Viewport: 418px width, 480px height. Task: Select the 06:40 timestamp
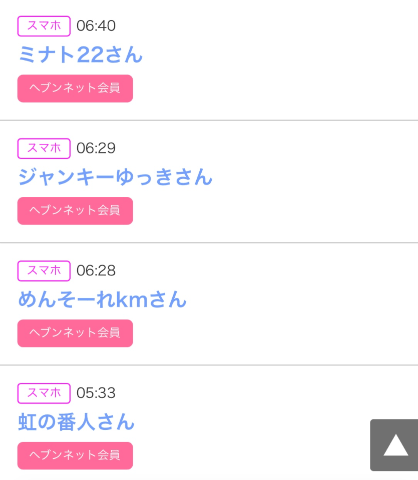pos(96,26)
